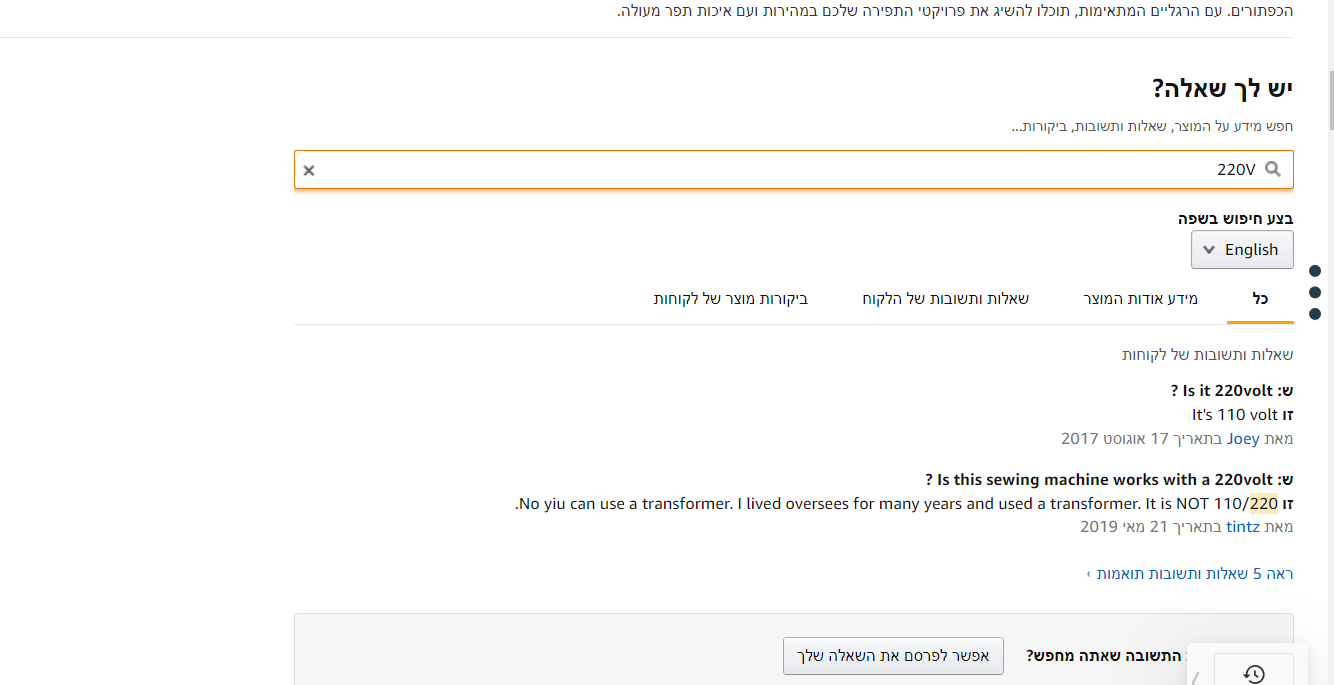Click the small chevron after 'ראה 5 שאלות ותשובות תואמות'
Image resolution: width=1334 pixels, height=685 pixels.
[x=1089, y=574]
